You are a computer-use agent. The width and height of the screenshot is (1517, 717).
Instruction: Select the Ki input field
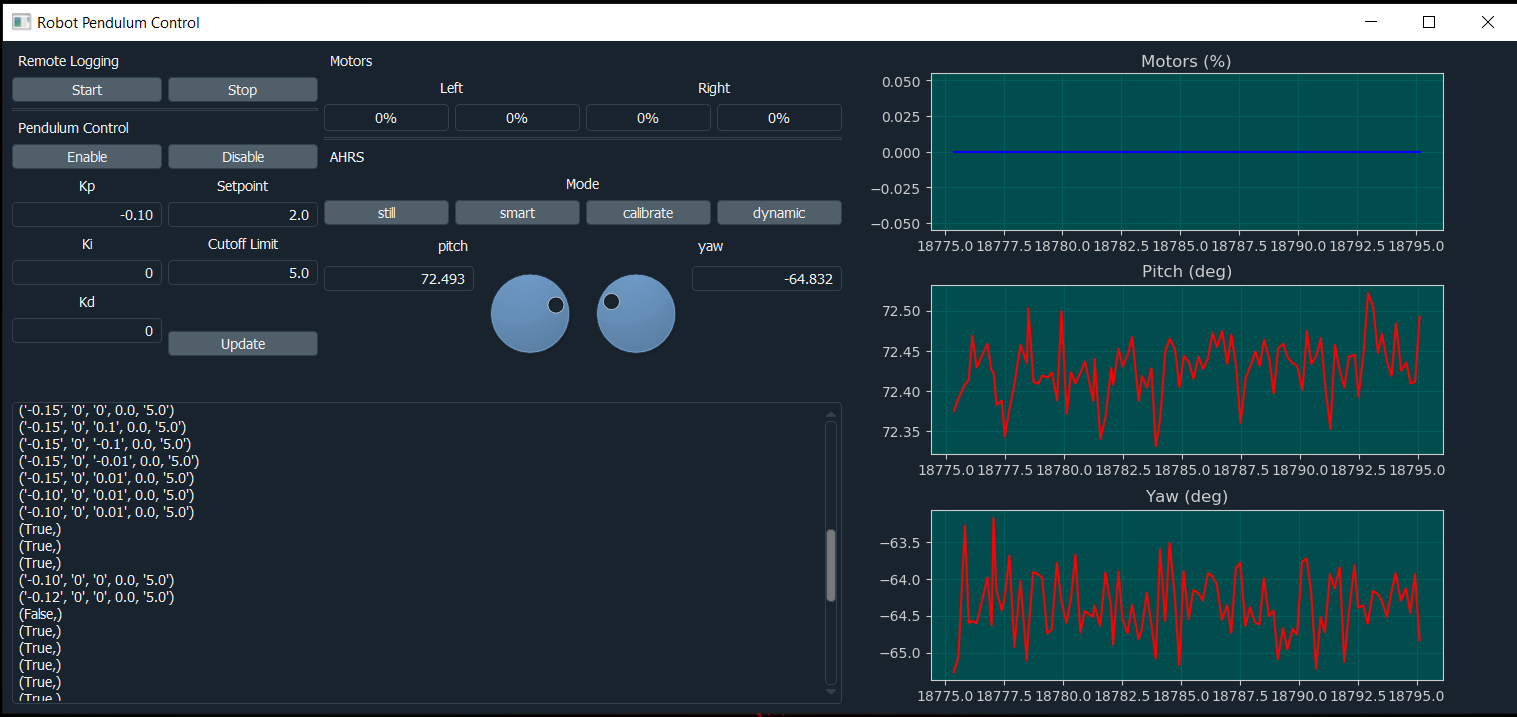[x=87, y=273]
